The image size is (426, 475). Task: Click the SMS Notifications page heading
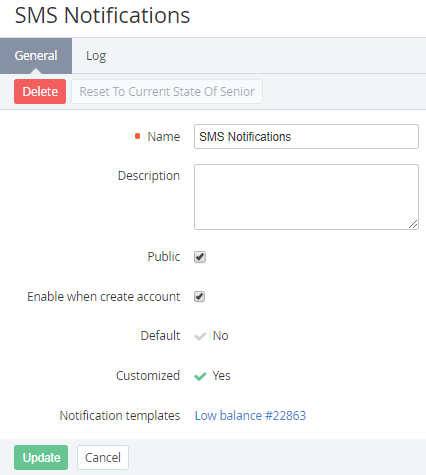(102, 15)
